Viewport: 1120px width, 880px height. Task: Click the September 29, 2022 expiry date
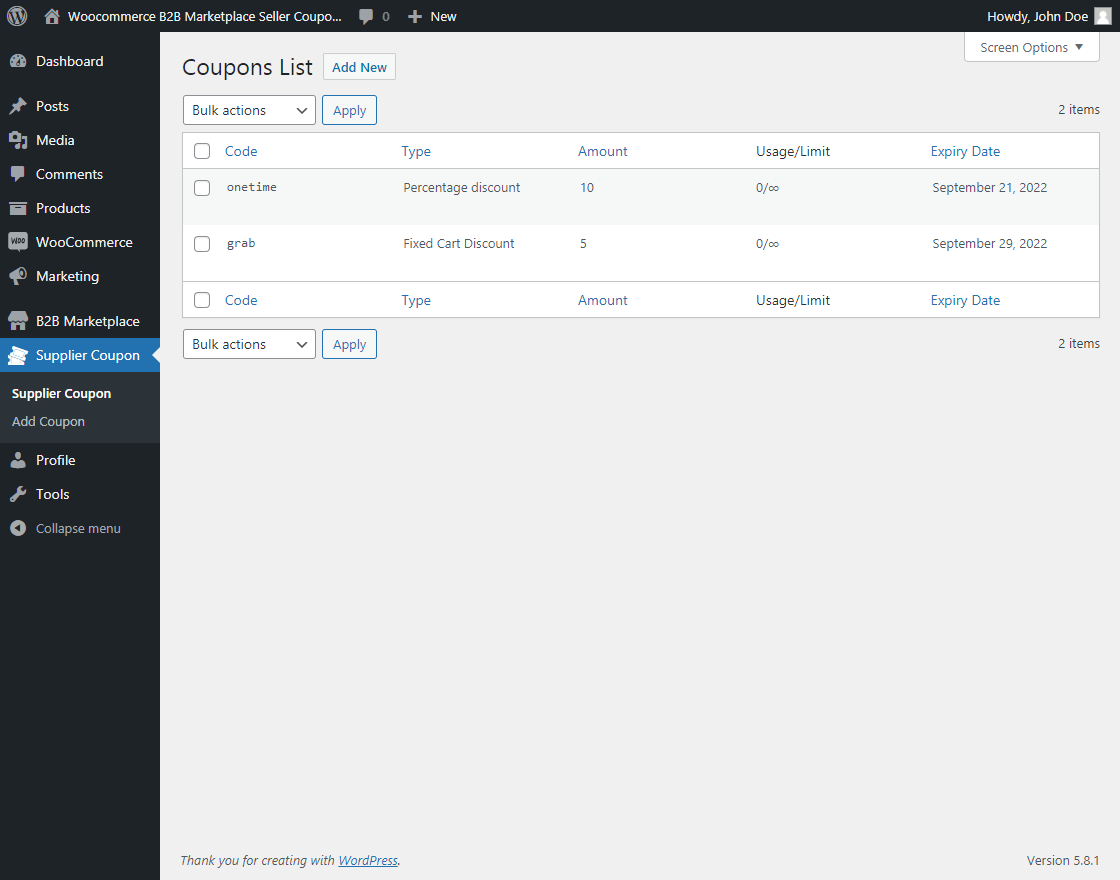pos(989,244)
